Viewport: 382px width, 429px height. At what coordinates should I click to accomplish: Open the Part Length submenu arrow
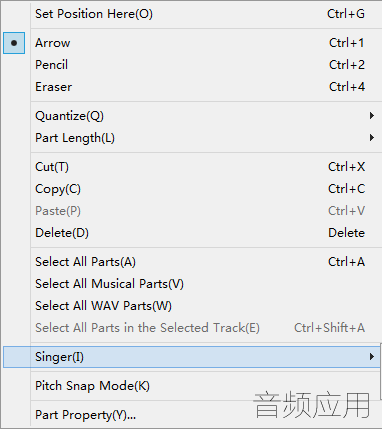(372, 138)
